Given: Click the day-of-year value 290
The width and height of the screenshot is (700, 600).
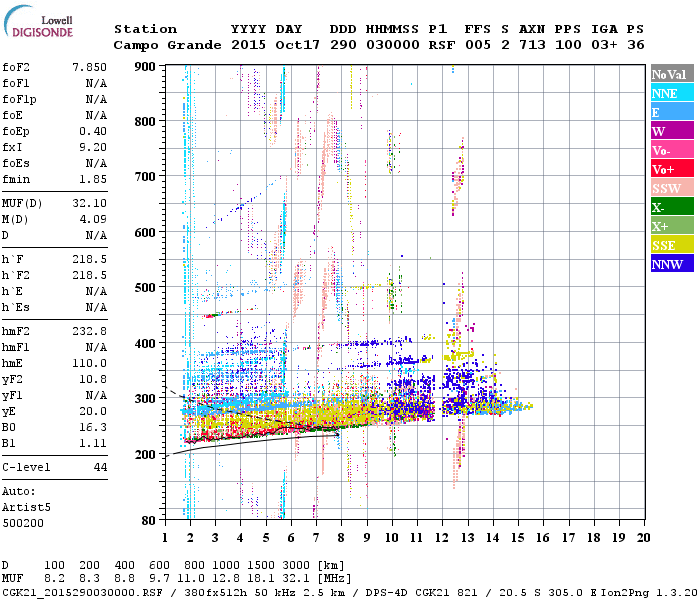Looking at the screenshot, I should pyautogui.click(x=343, y=45).
